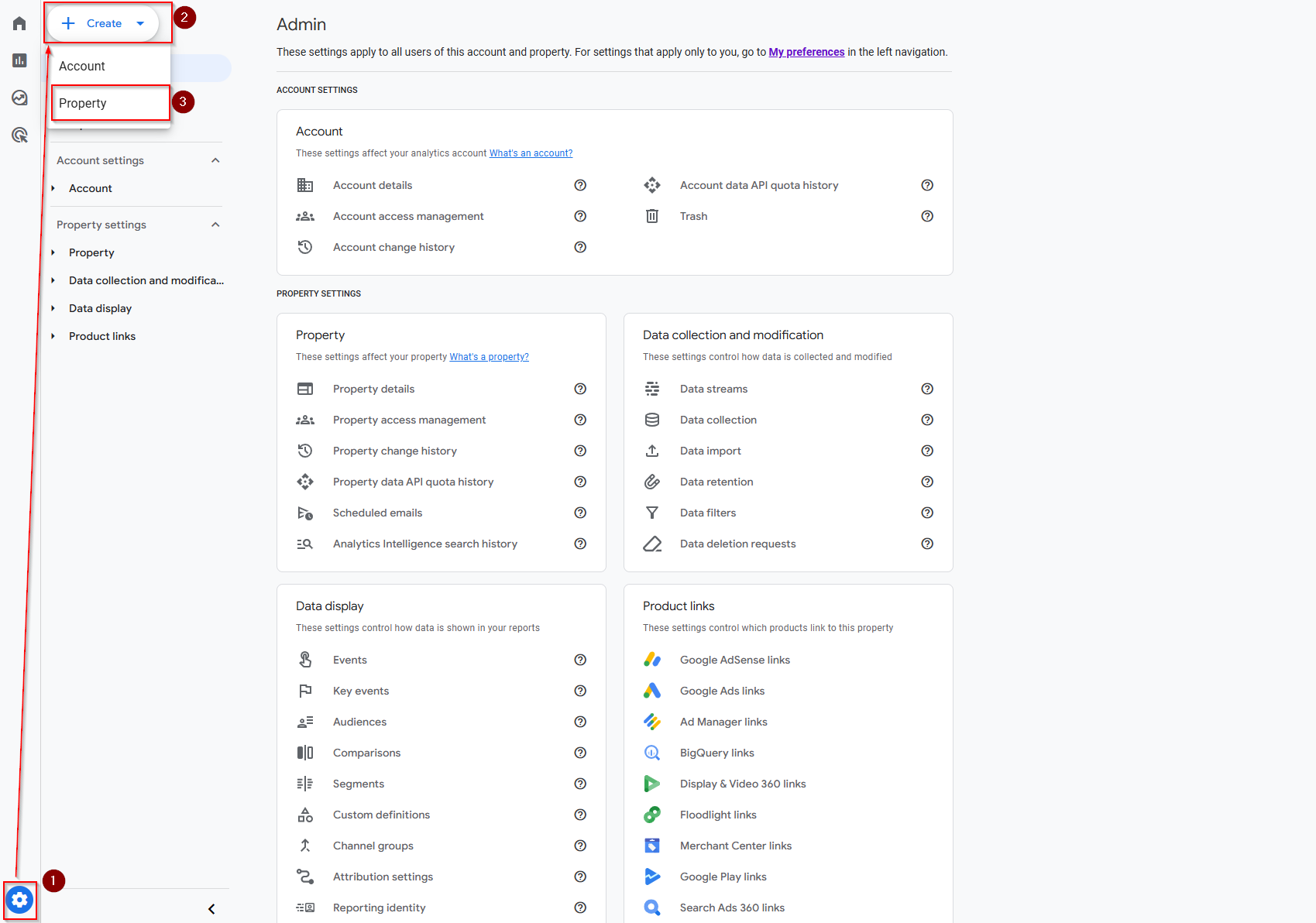Click the Google Play links icon
Screen dimensions: 1316x923
click(x=652, y=877)
